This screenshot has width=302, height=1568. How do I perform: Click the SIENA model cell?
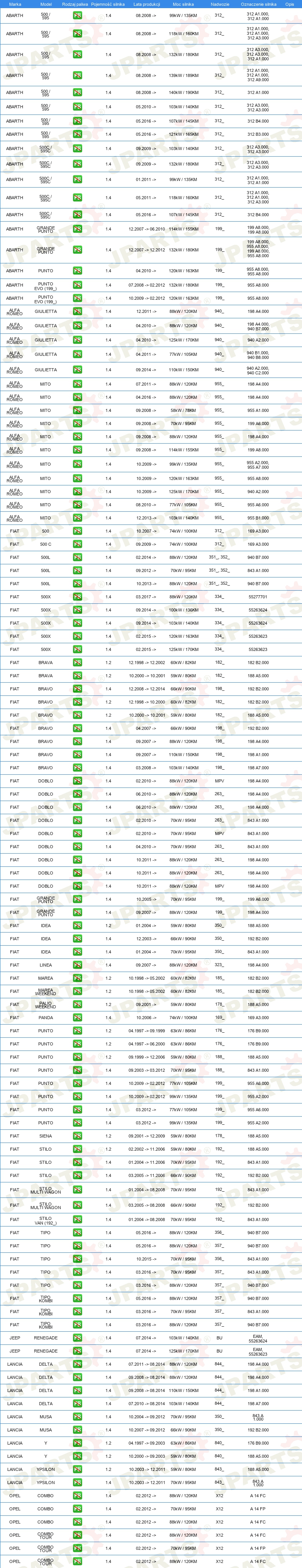(x=46, y=1136)
